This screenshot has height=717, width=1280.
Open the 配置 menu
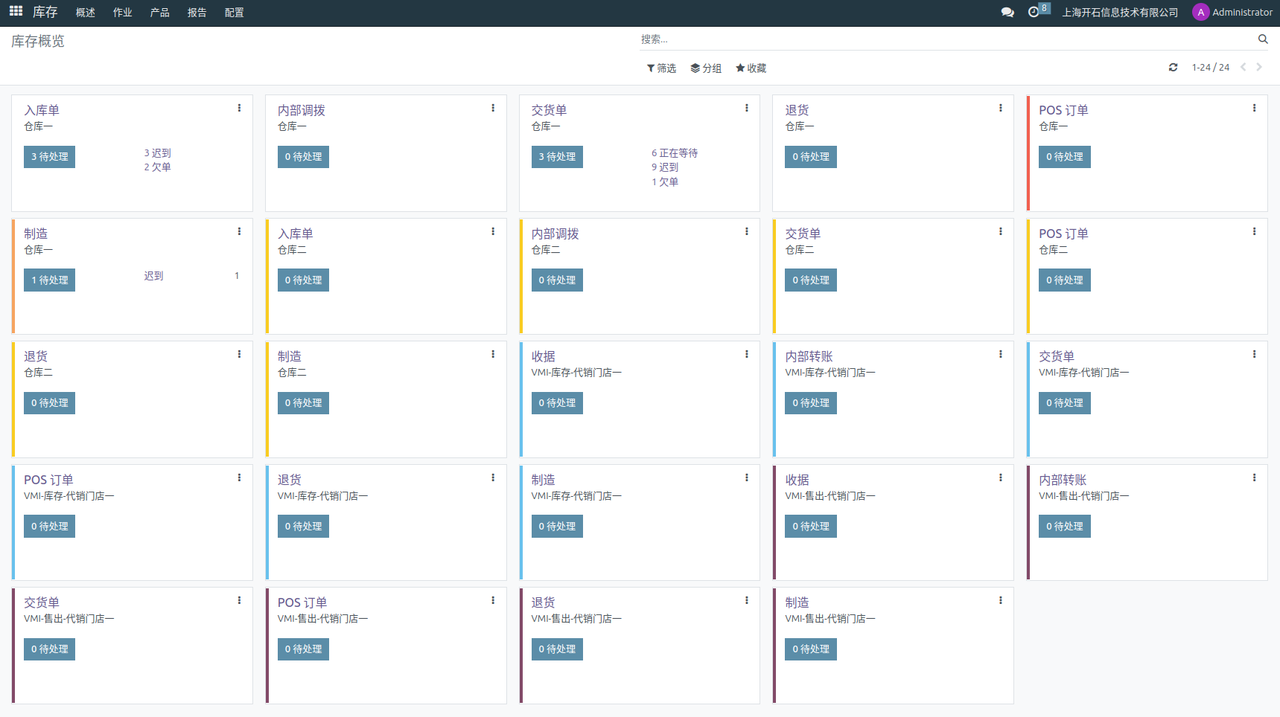coord(234,13)
